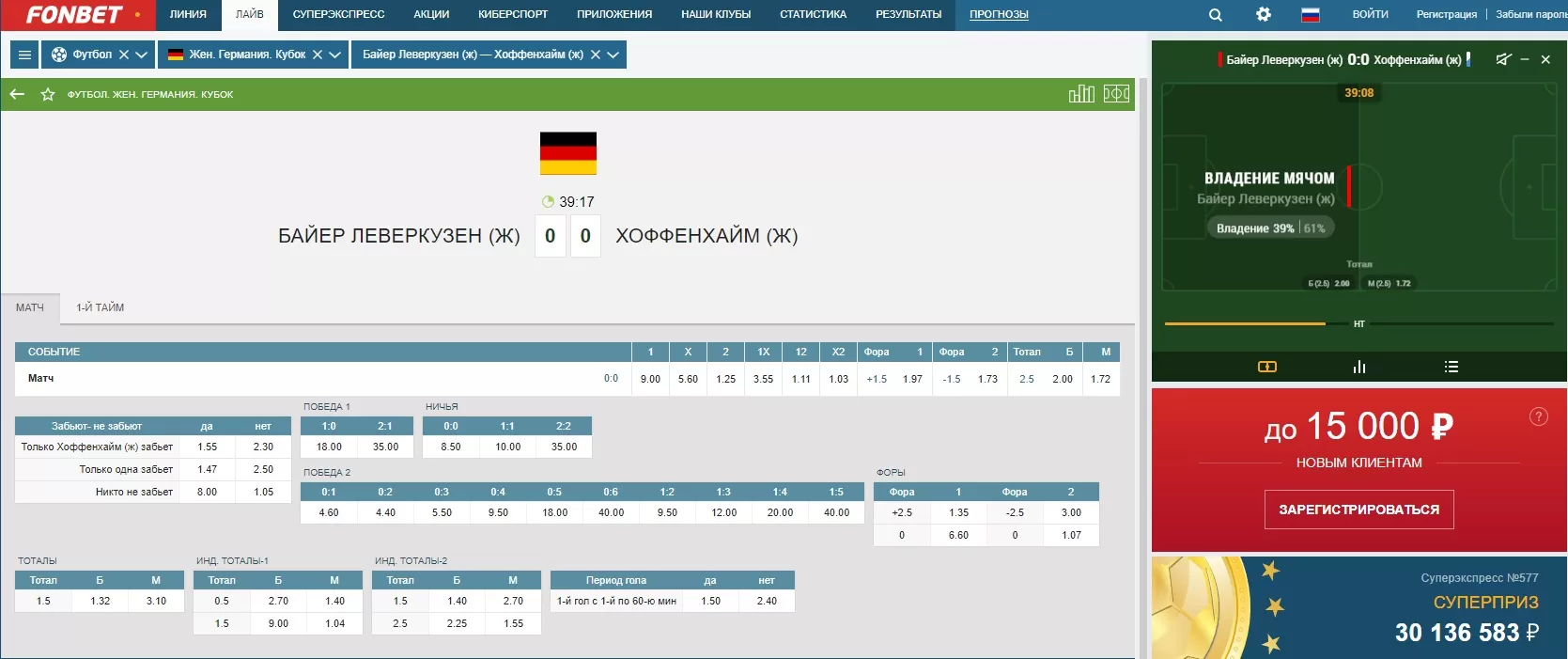Click the ПРОГНОЗЫ link in the top navigation
This screenshot has width=1568, height=659.
(999, 15)
